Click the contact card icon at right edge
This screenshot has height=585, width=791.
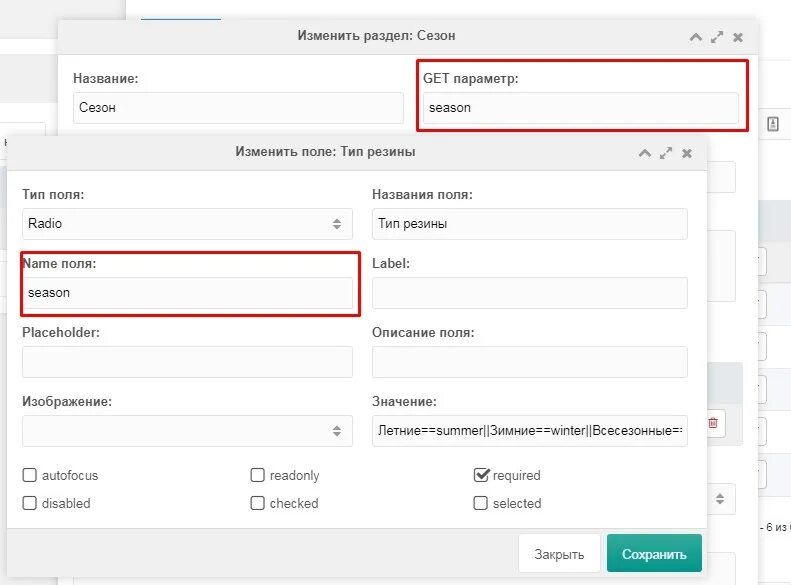773,123
